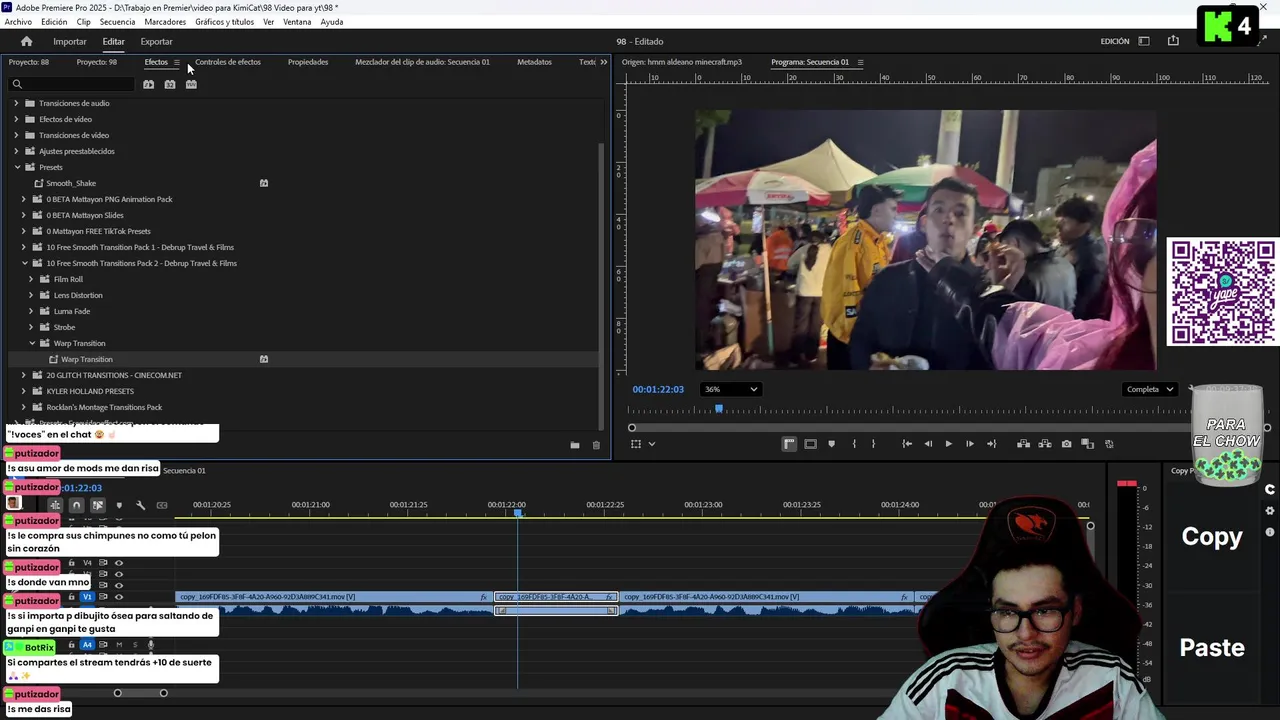The width and height of the screenshot is (1280, 720).
Task: Play the sequence in Program monitor
Action: click(x=948, y=444)
